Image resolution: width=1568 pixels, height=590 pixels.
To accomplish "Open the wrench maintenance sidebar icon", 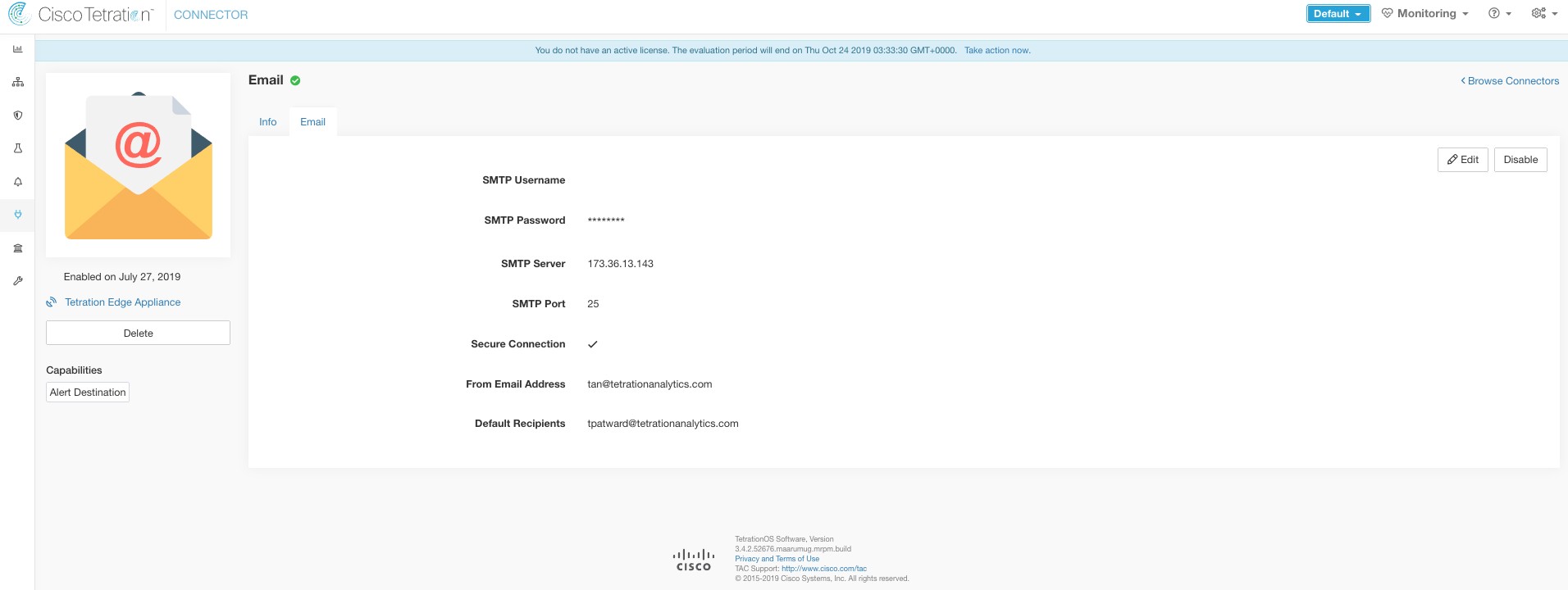I will [17, 281].
